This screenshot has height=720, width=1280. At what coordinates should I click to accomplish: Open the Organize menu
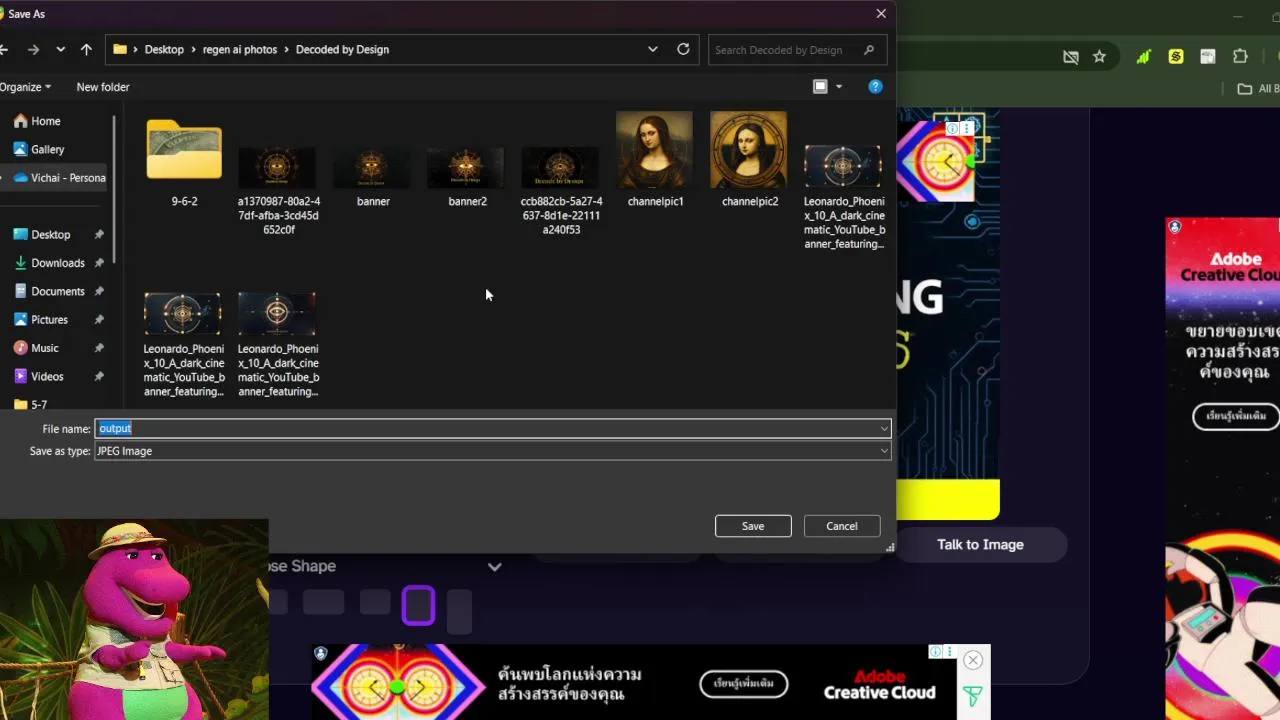point(25,87)
